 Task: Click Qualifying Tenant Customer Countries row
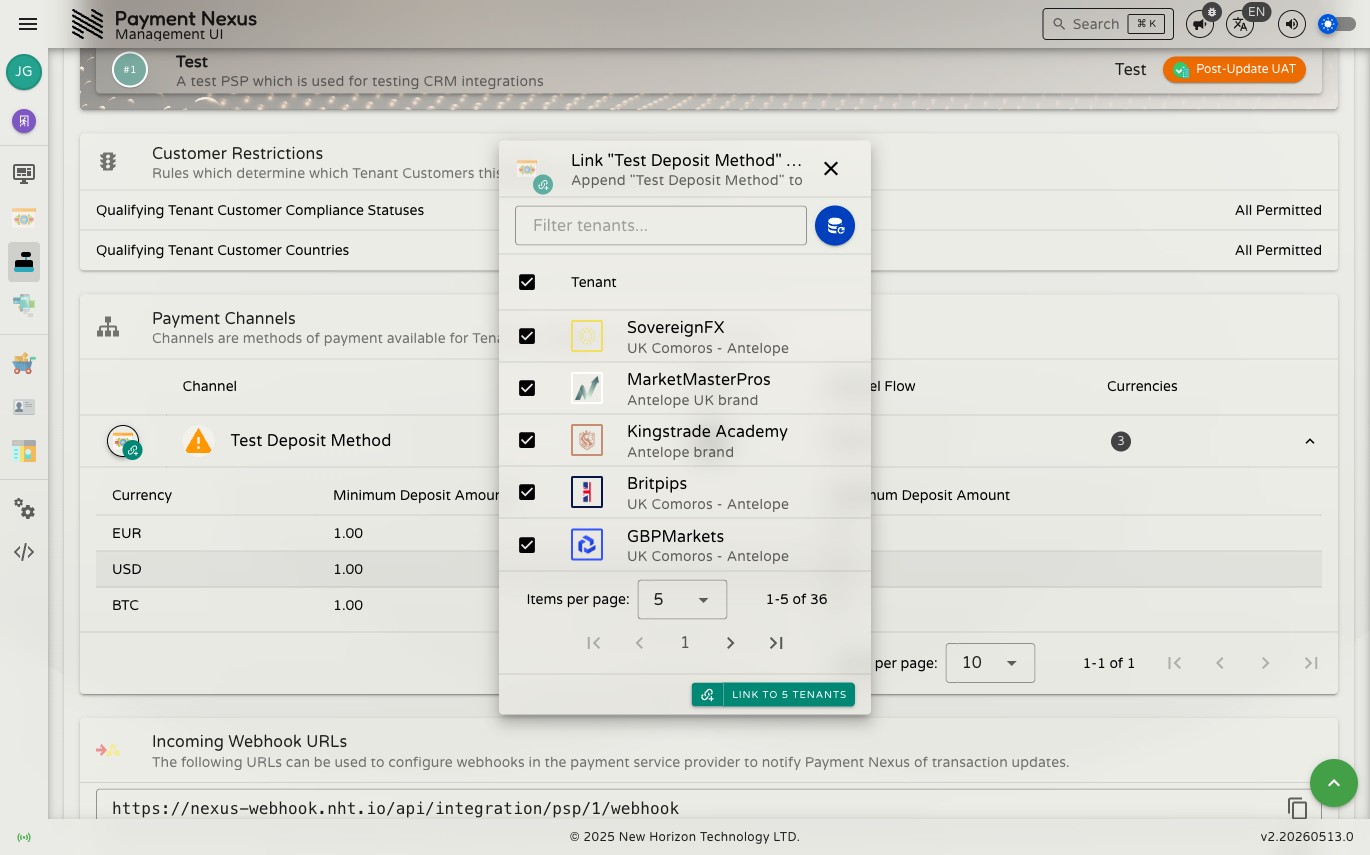[709, 250]
